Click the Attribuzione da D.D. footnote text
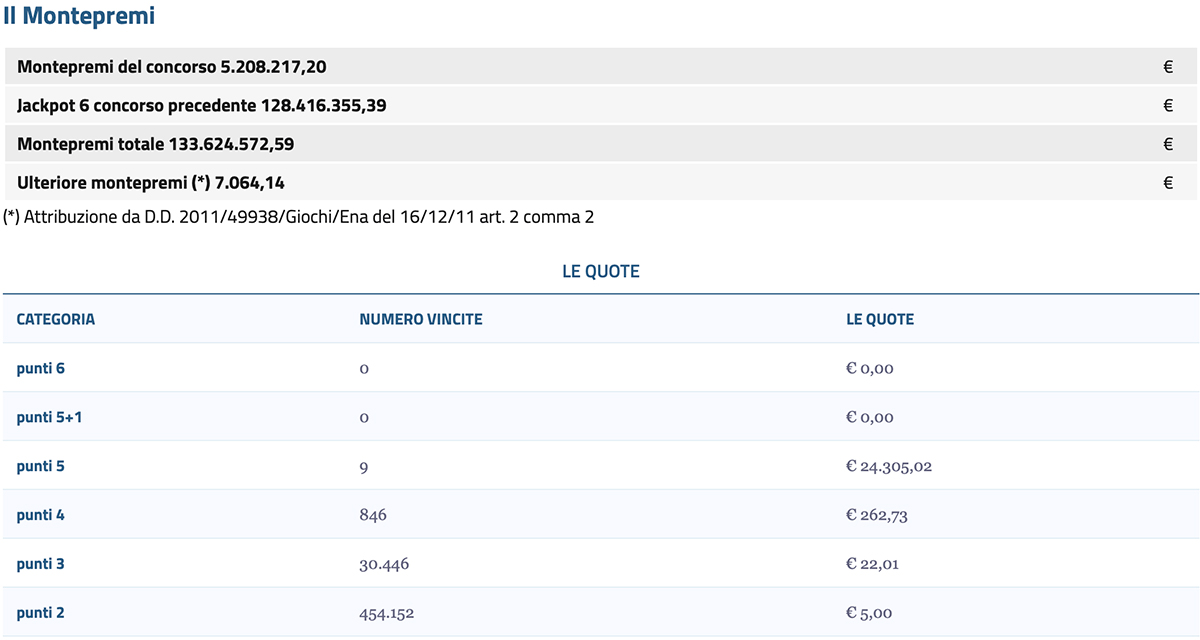 point(298,216)
